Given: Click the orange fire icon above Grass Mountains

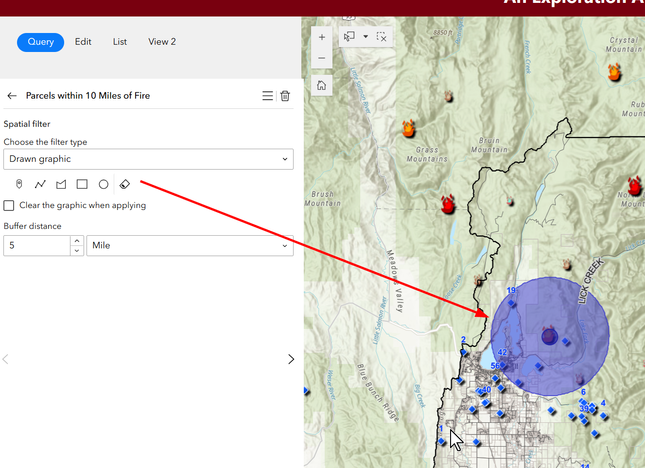Looking at the screenshot, I should tap(408, 128).
